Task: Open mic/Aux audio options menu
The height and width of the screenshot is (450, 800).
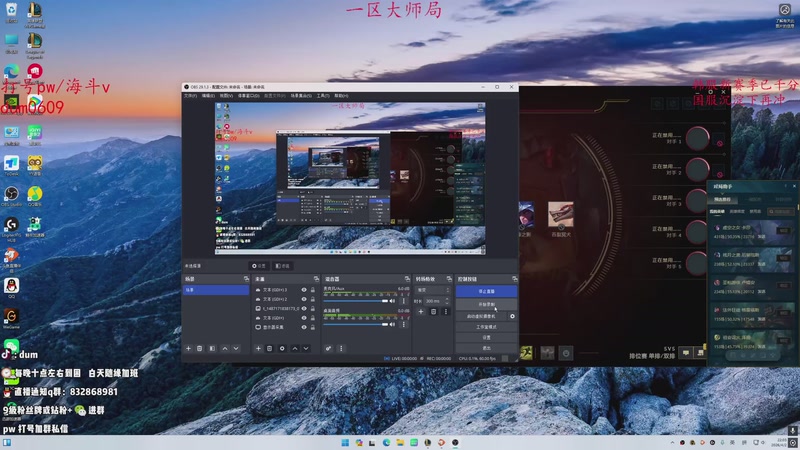Action: 405,298
